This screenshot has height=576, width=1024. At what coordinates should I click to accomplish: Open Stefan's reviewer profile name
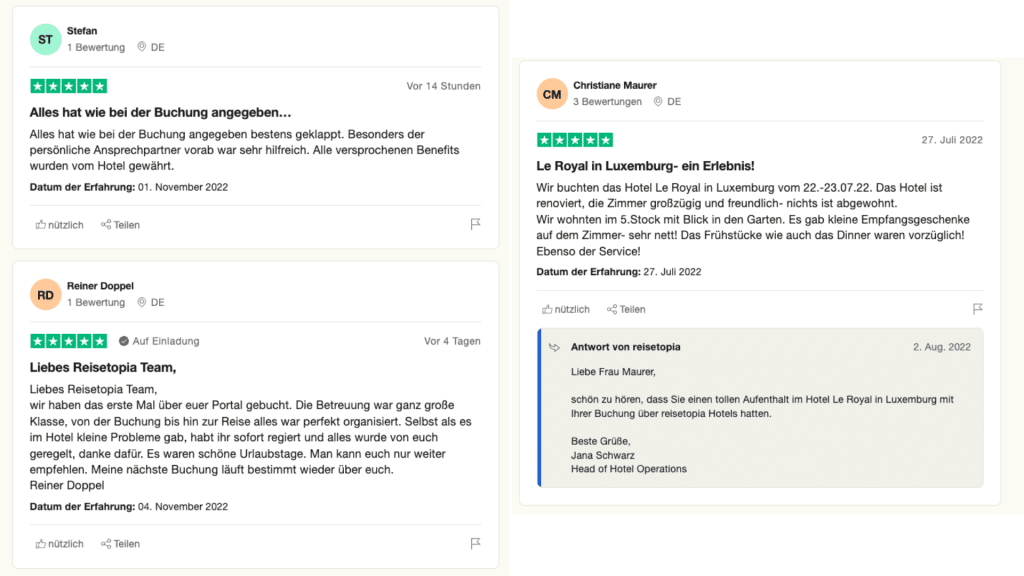pyautogui.click(x=84, y=31)
